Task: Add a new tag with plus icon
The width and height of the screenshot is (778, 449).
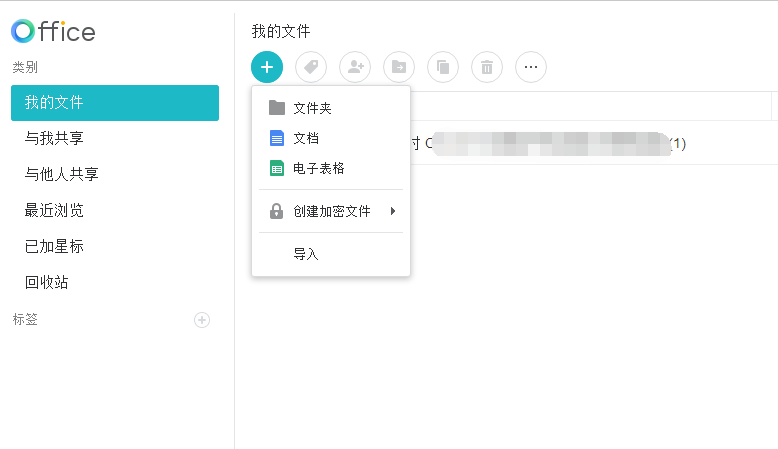Action: pos(202,320)
